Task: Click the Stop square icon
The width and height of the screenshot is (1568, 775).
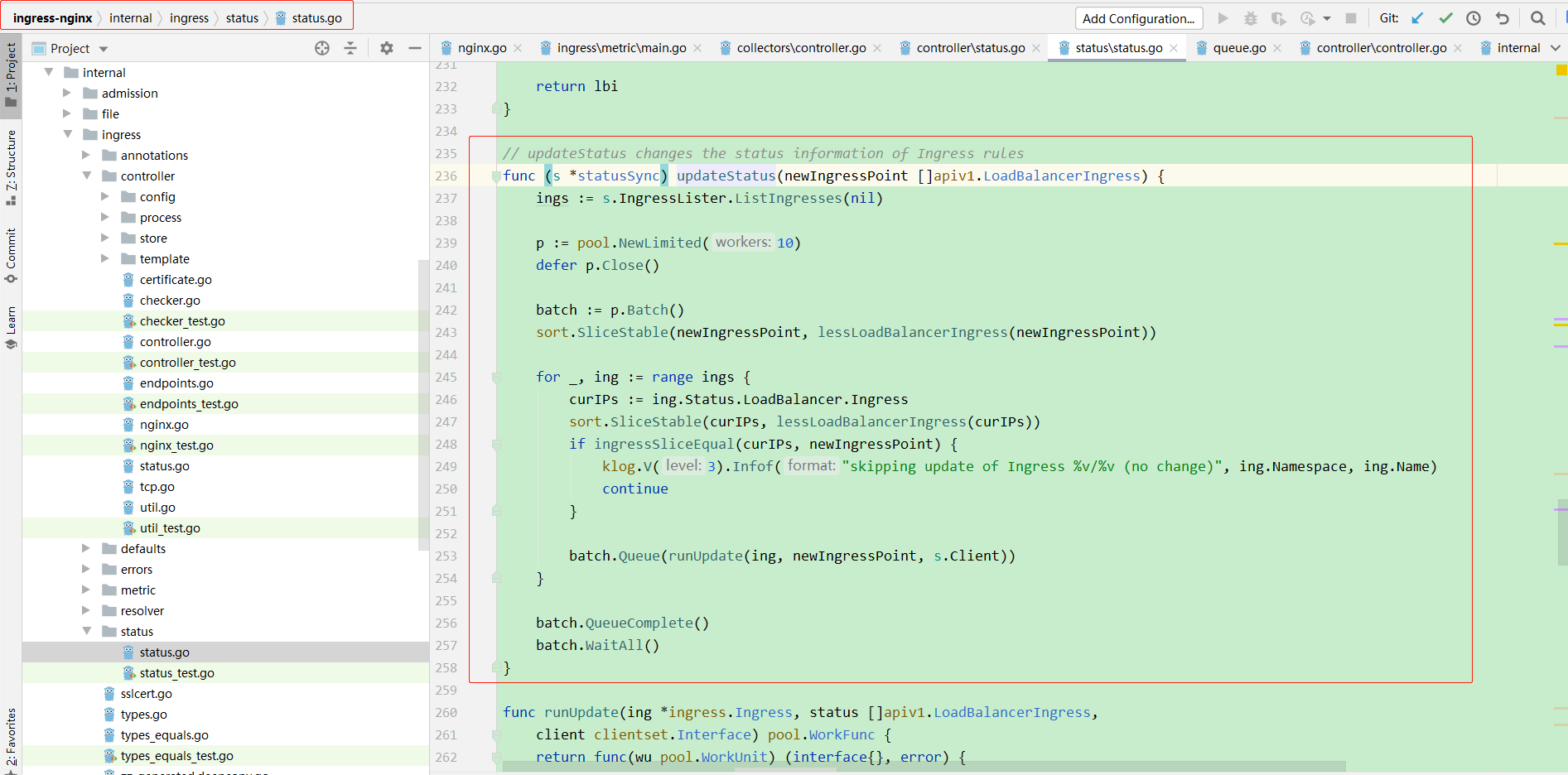Action: coord(1351,18)
